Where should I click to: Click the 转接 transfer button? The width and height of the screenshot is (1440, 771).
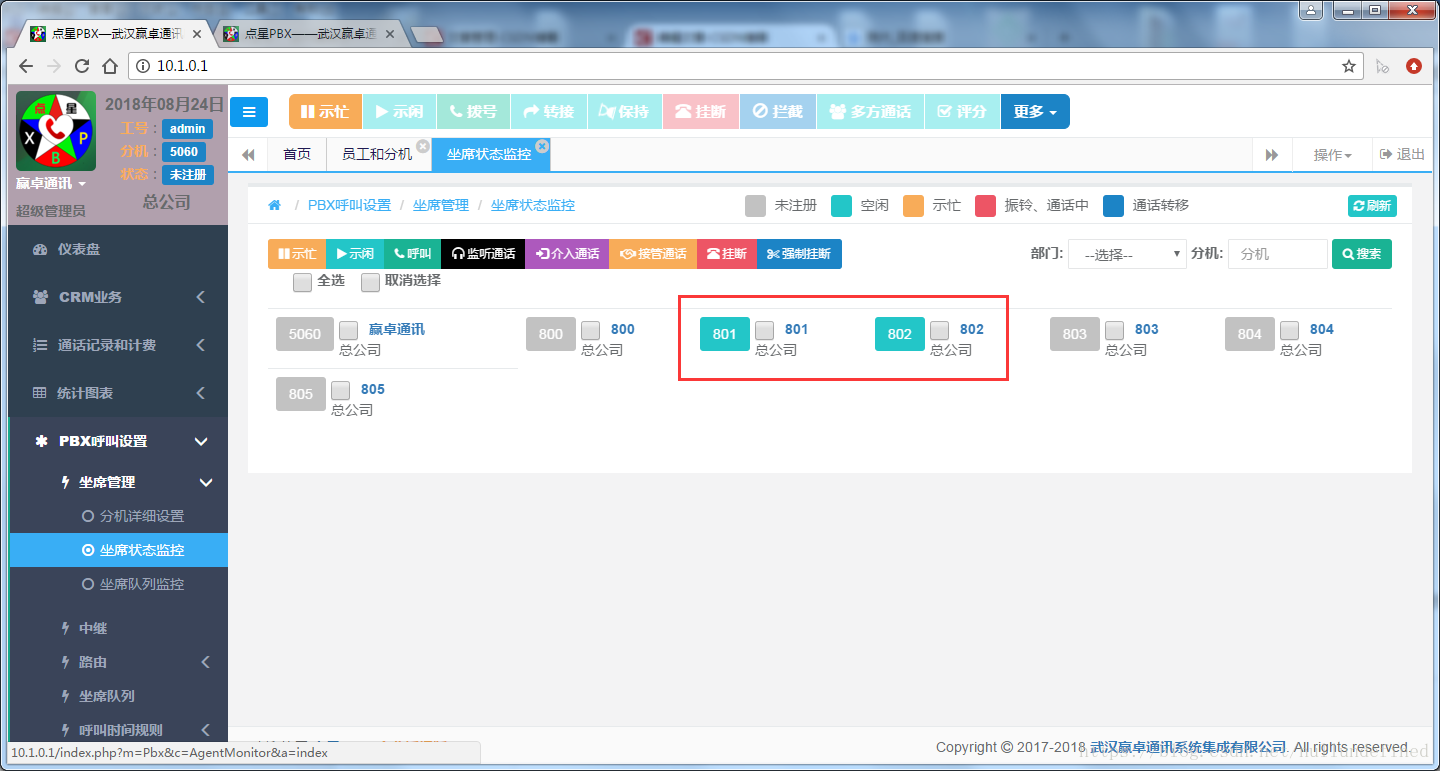point(548,112)
